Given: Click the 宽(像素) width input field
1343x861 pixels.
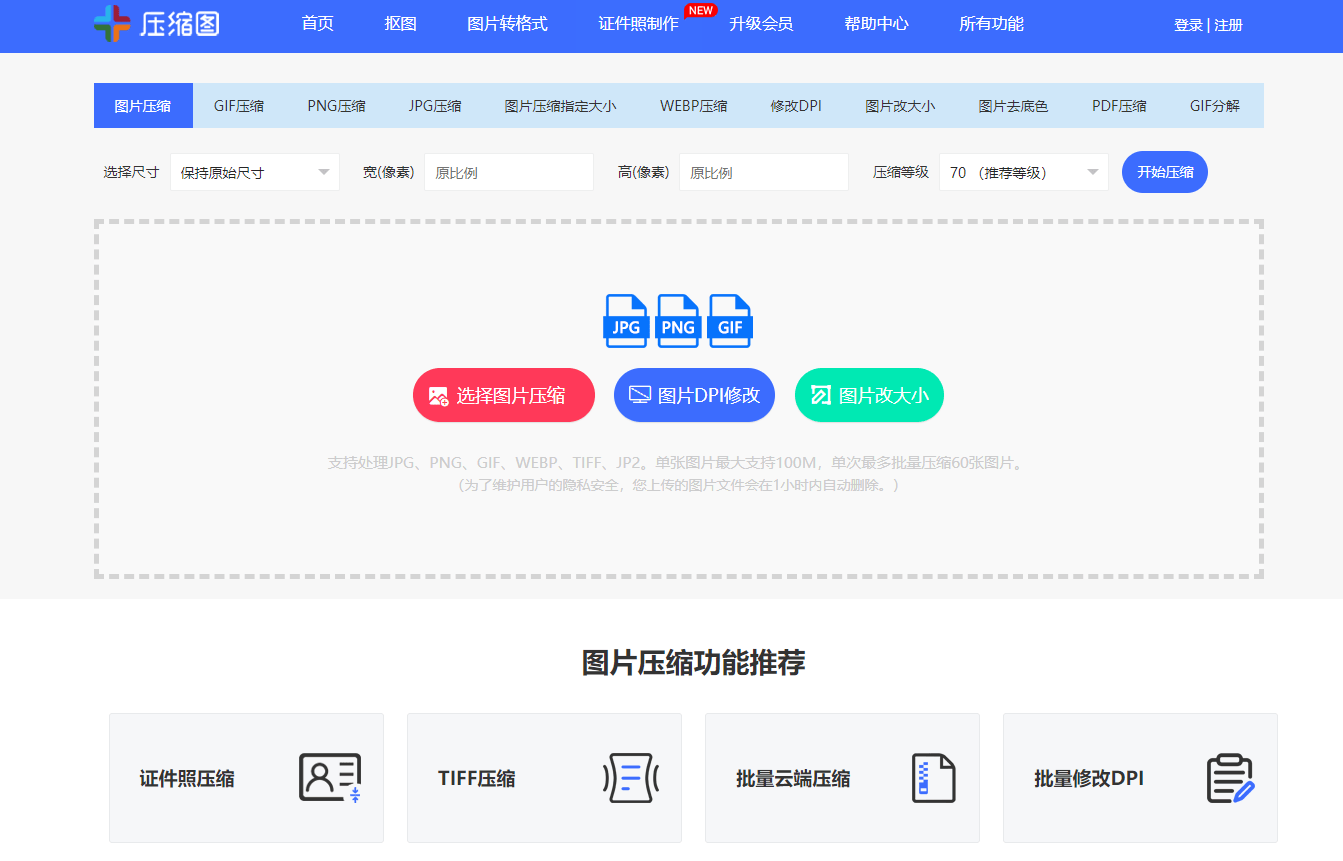Looking at the screenshot, I should 508,171.
